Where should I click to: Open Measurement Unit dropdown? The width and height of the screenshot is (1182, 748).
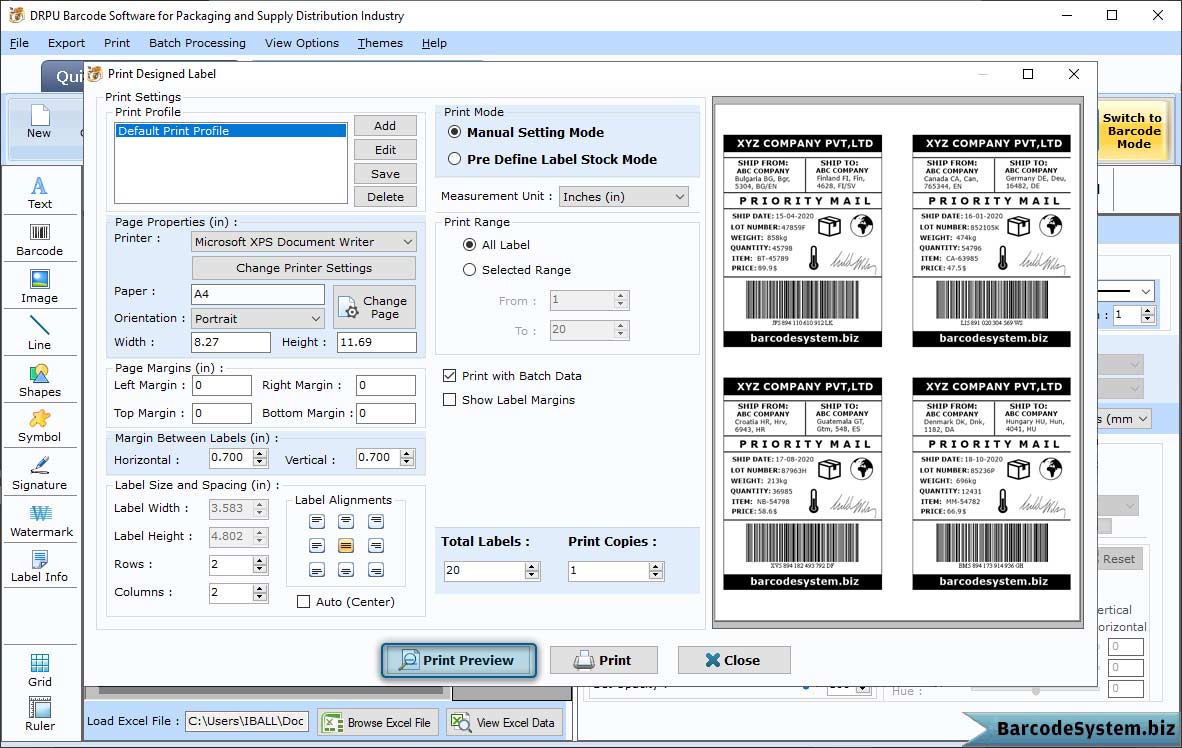623,197
